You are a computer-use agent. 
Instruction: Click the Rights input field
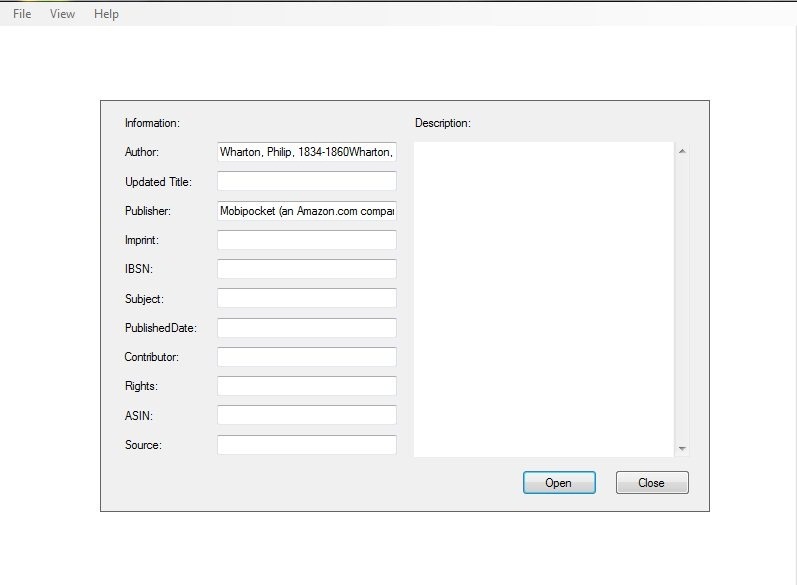click(306, 386)
